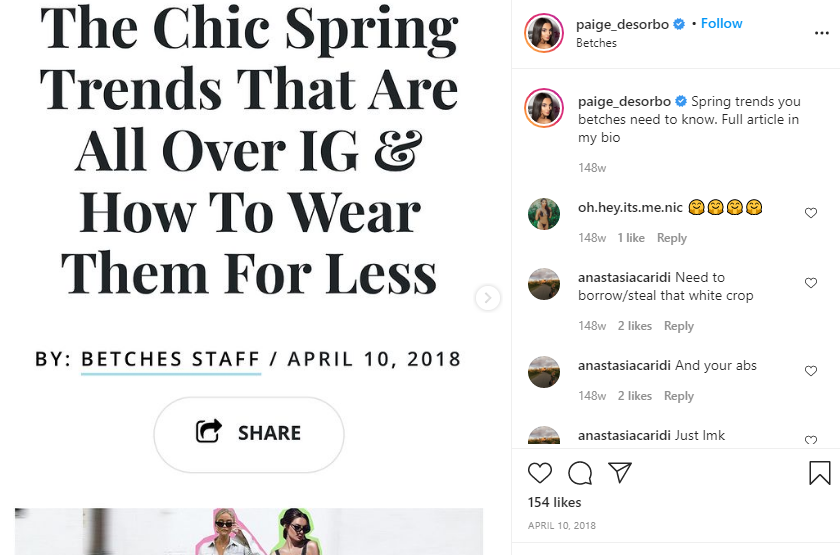Open the BETCHES STAFF author link
The height and width of the screenshot is (555, 840).
click(x=171, y=359)
